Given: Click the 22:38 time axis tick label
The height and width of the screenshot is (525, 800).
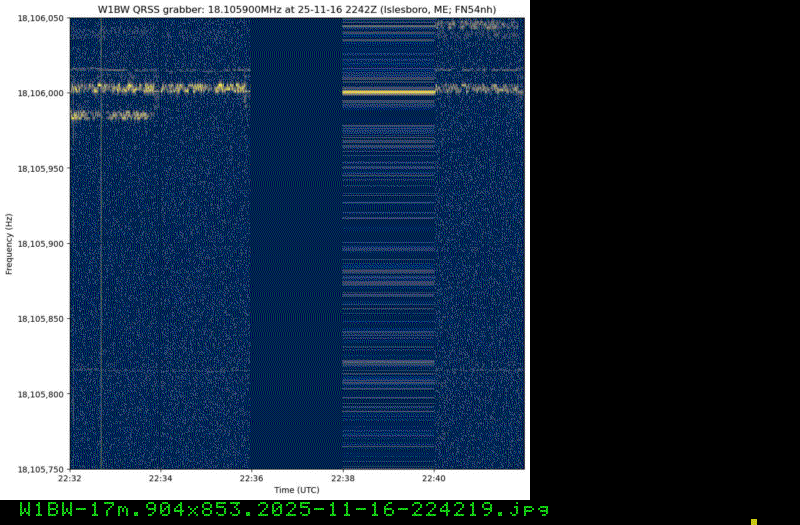Looking at the screenshot, I should [343, 479].
